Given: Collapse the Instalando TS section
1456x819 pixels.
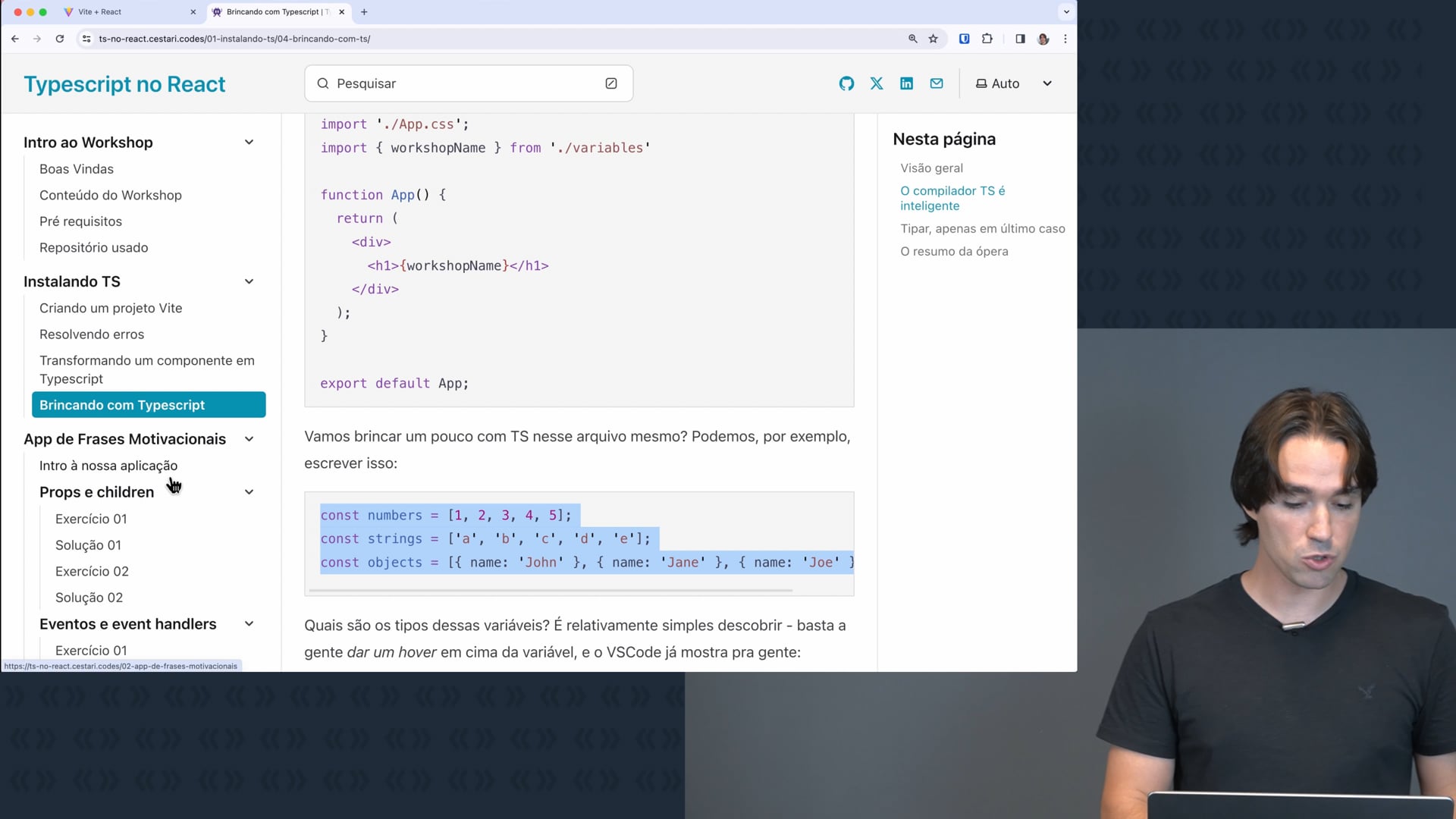Looking at the screenshot, I should click(x=249, y=281).
